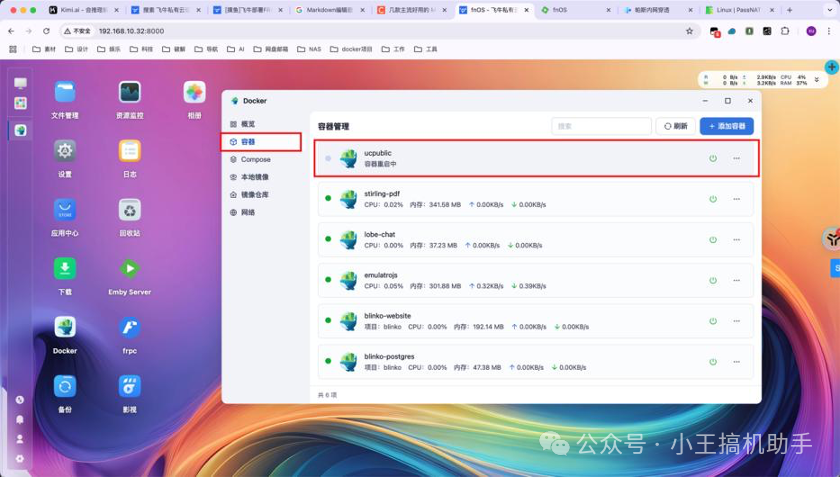Screen dimensions: 840x478
Task: Click the 添加容器 add container button
Action: tap(727, 126)
